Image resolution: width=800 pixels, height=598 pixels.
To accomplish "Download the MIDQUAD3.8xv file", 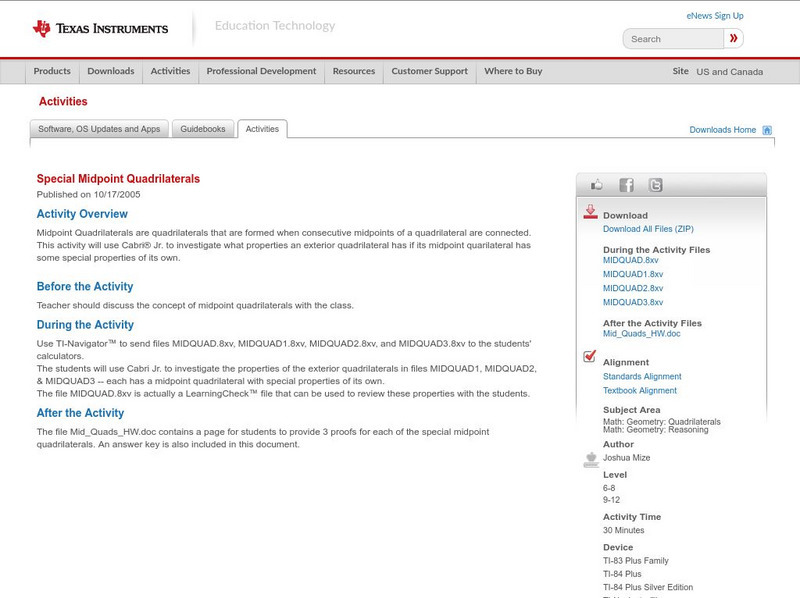I will [633, 303].
